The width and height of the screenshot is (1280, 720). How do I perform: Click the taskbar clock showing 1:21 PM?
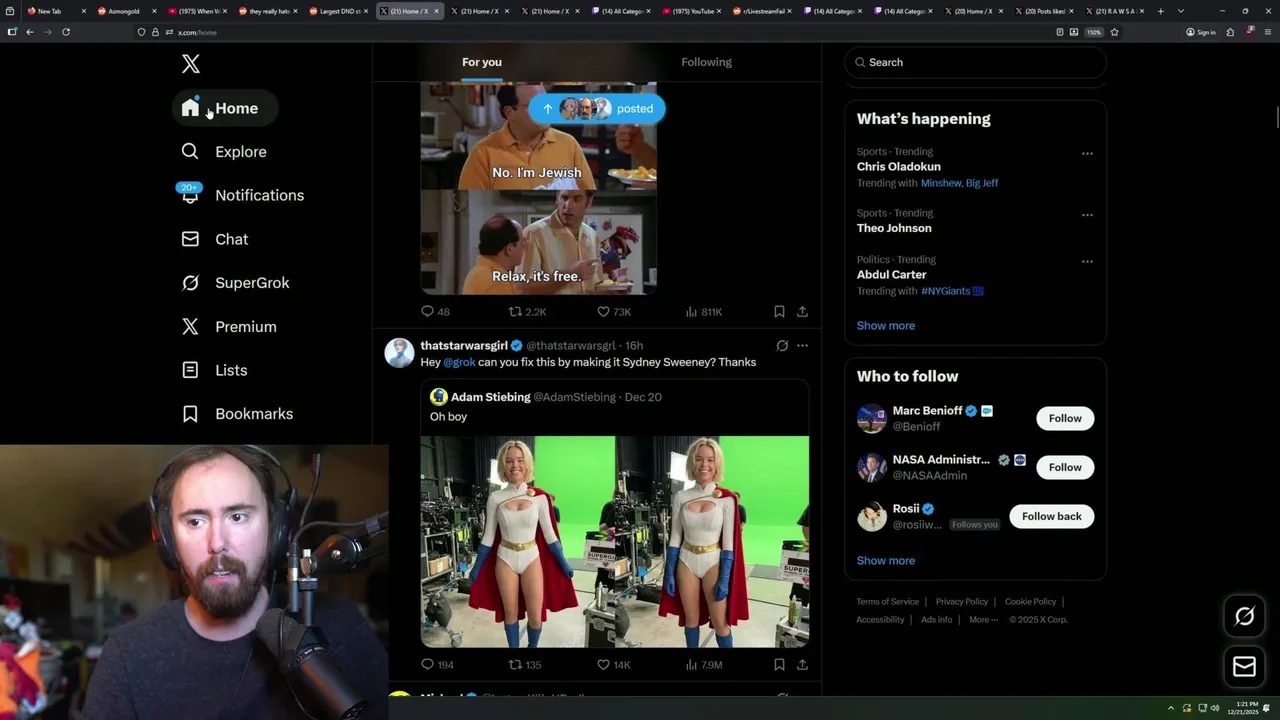pyautogui.click(x=1244, y=707)
